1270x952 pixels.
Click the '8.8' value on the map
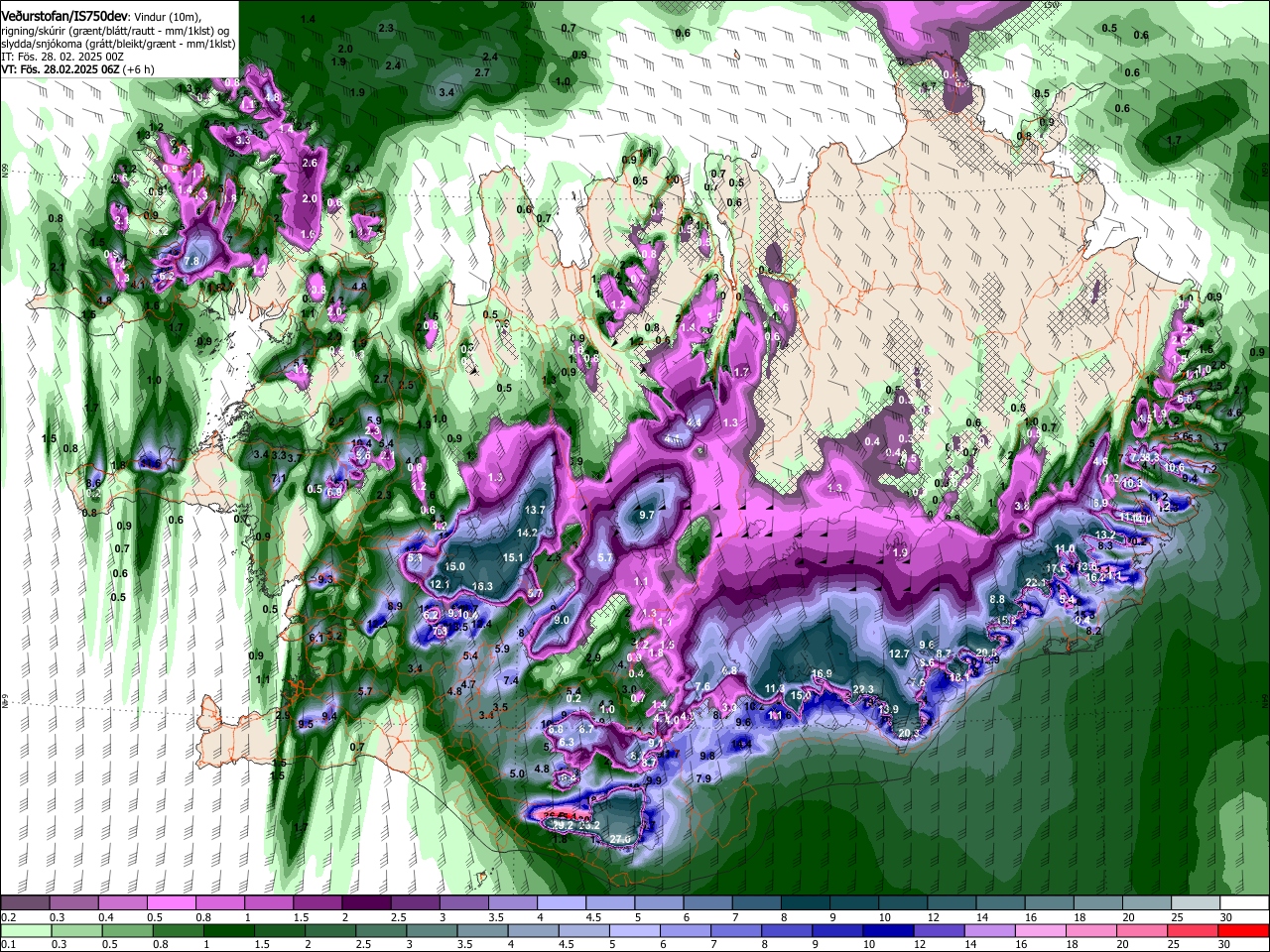[997, 599]
